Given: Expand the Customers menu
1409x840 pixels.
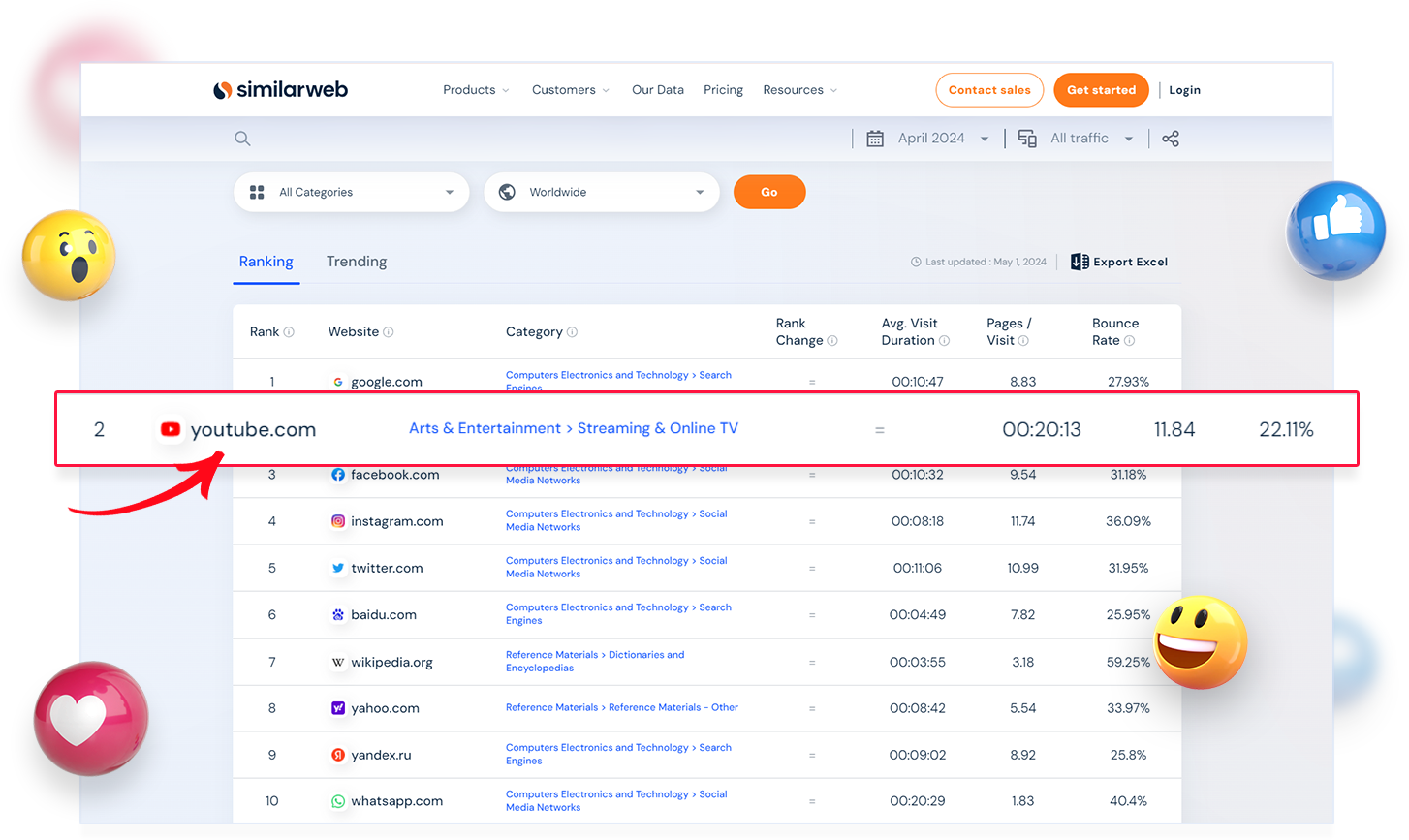Looking at the screenshot, I should tap(571, 90).
